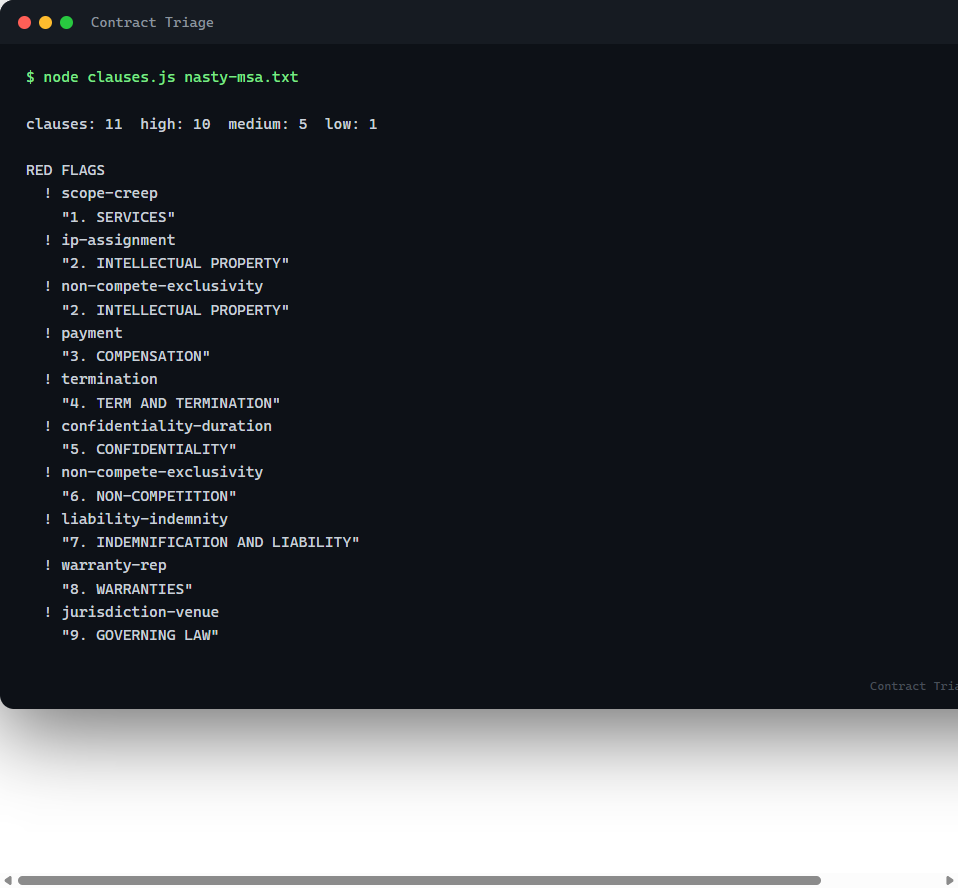Select the payment flag line
This screenshot has width=958, height=888.
tap(83, 333)
